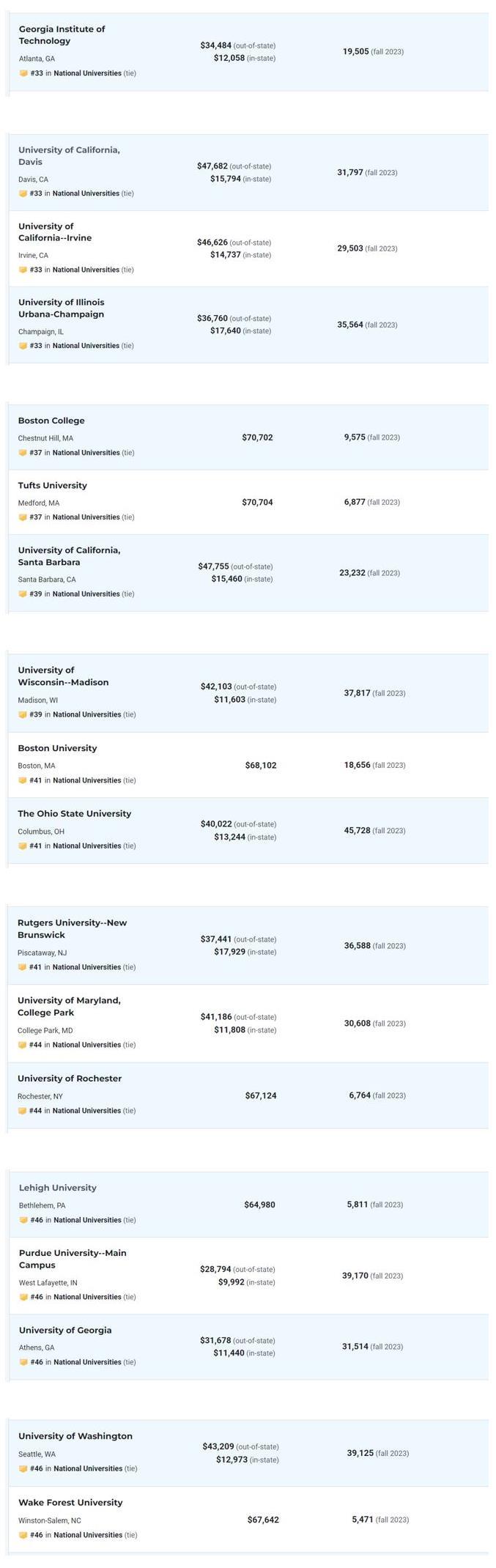Open the University of California, Santa Barbara link
Viewport: 496px width, 1568px height.
tap(70, 556)
